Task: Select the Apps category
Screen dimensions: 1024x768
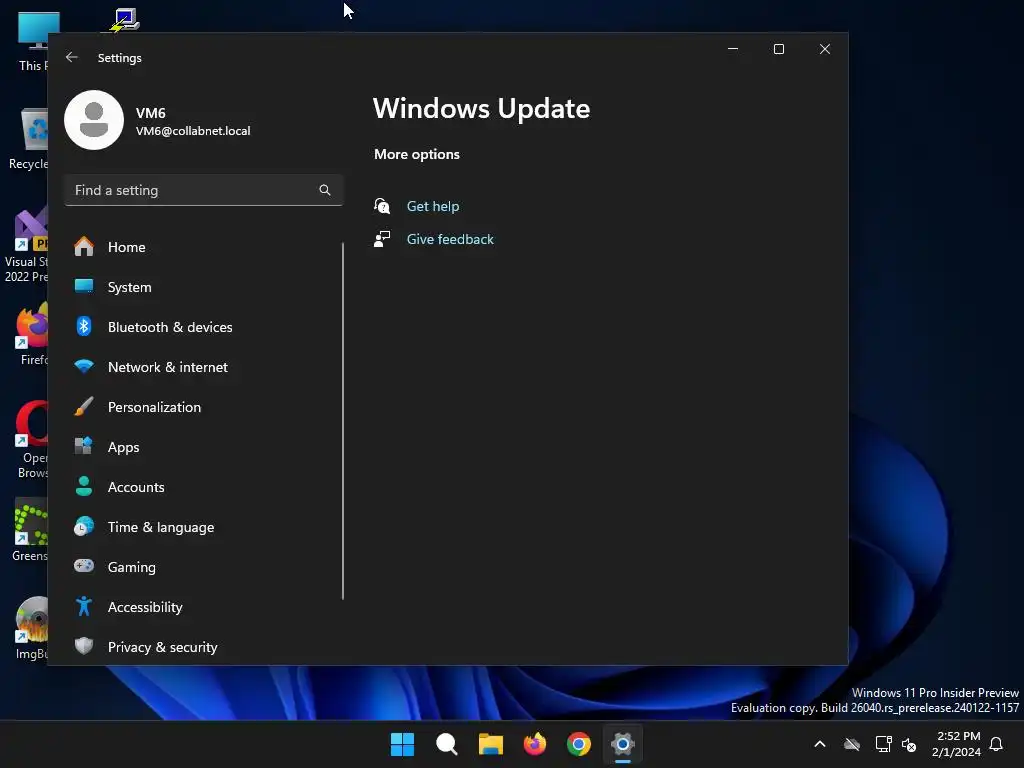Action: tap(204, 447)
